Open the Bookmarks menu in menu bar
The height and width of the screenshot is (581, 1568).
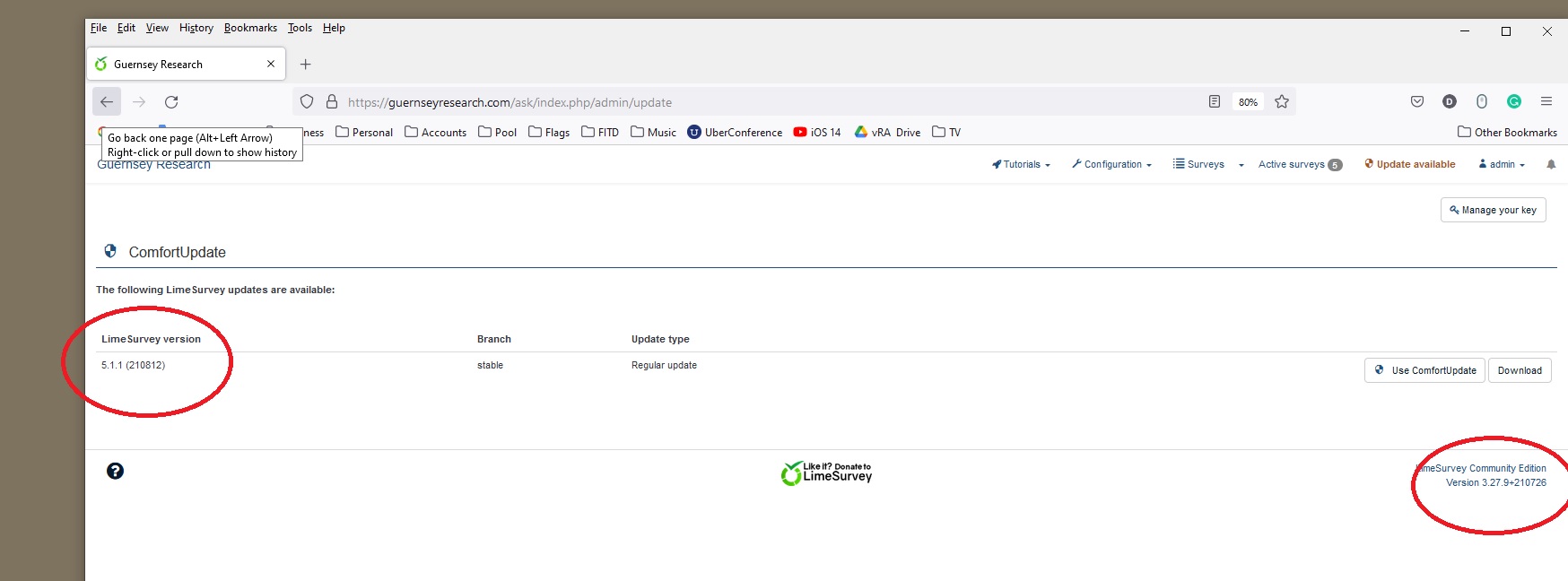pos(250,28)
